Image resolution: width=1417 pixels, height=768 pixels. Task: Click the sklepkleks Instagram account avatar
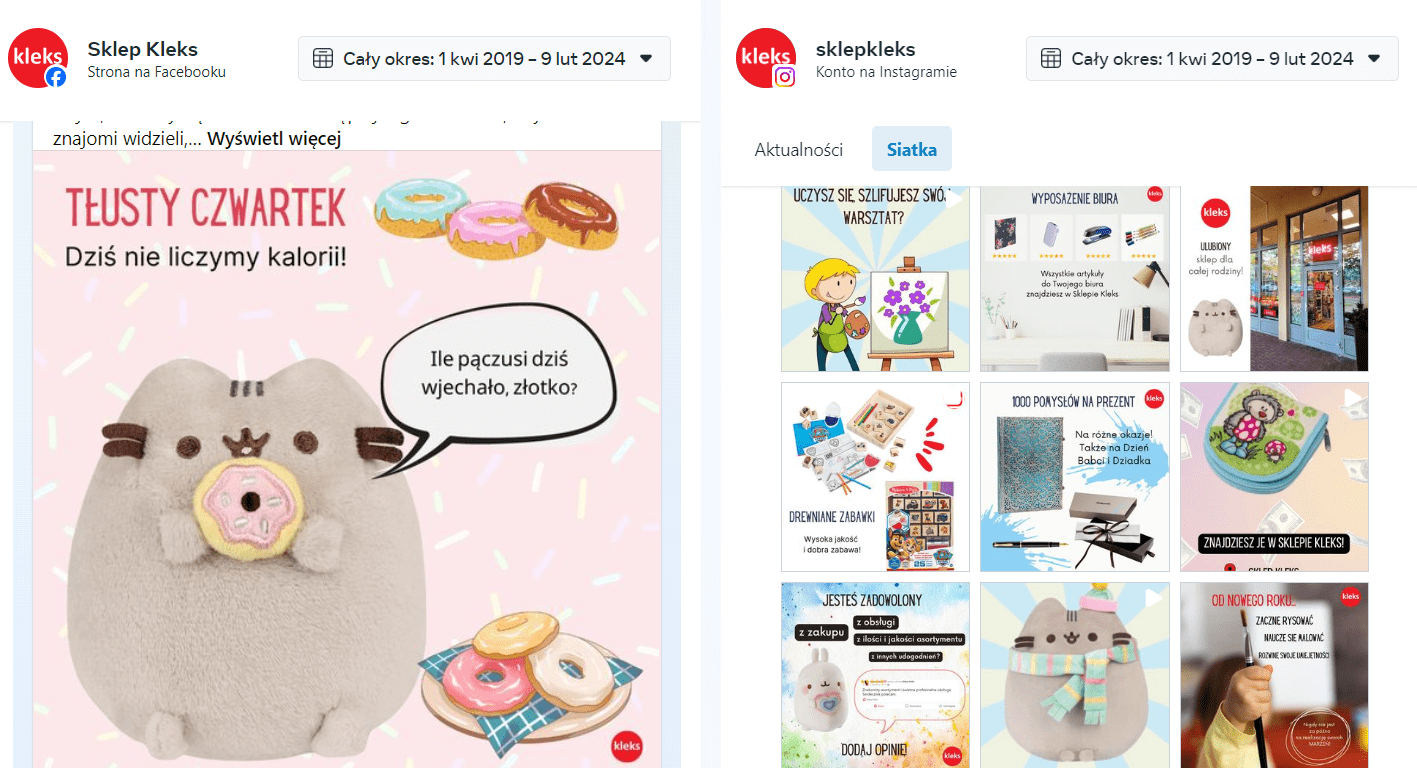[766, 58]
